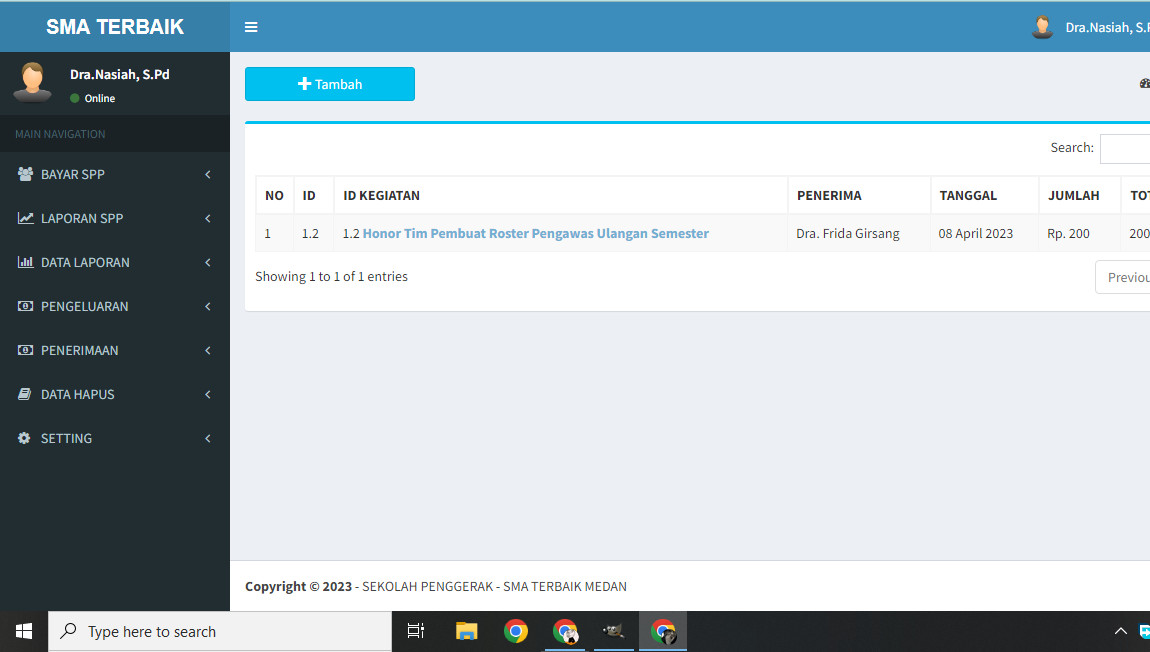Screen dimensions: 1150x652
Task: Sort the table by Penerima column
Action: 829,195
